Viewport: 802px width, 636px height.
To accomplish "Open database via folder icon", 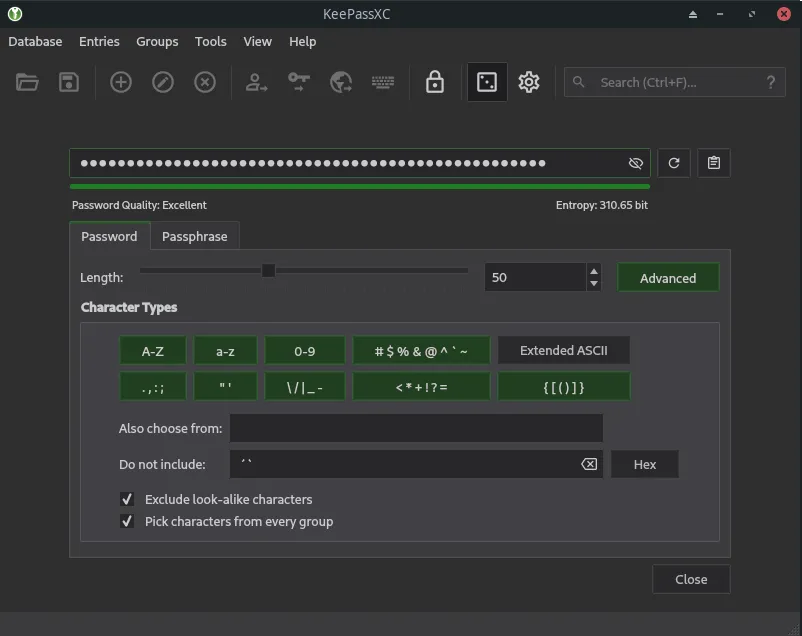I will pos(27,82).
